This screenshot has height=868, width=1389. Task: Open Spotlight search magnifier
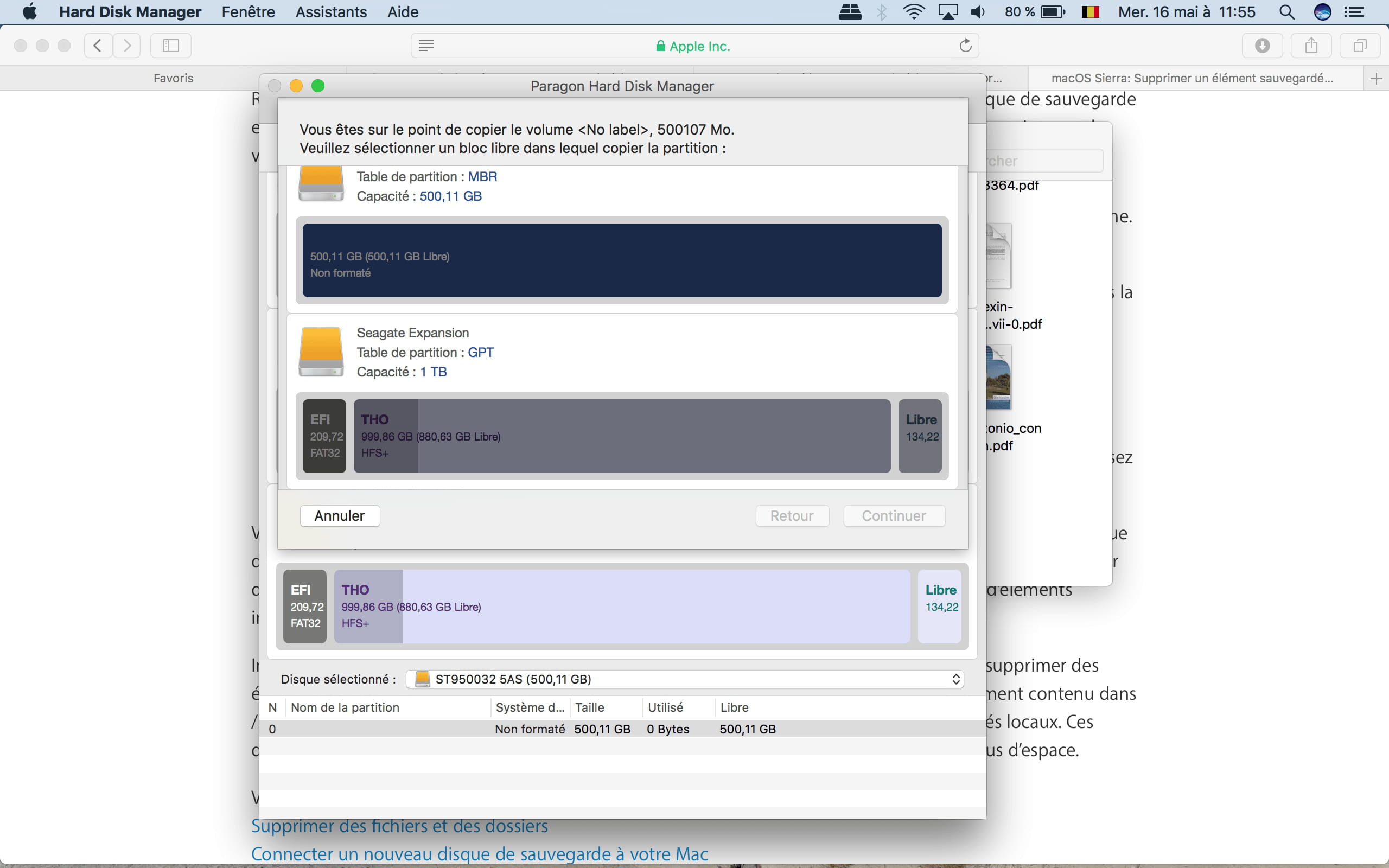pos(1287,11)
